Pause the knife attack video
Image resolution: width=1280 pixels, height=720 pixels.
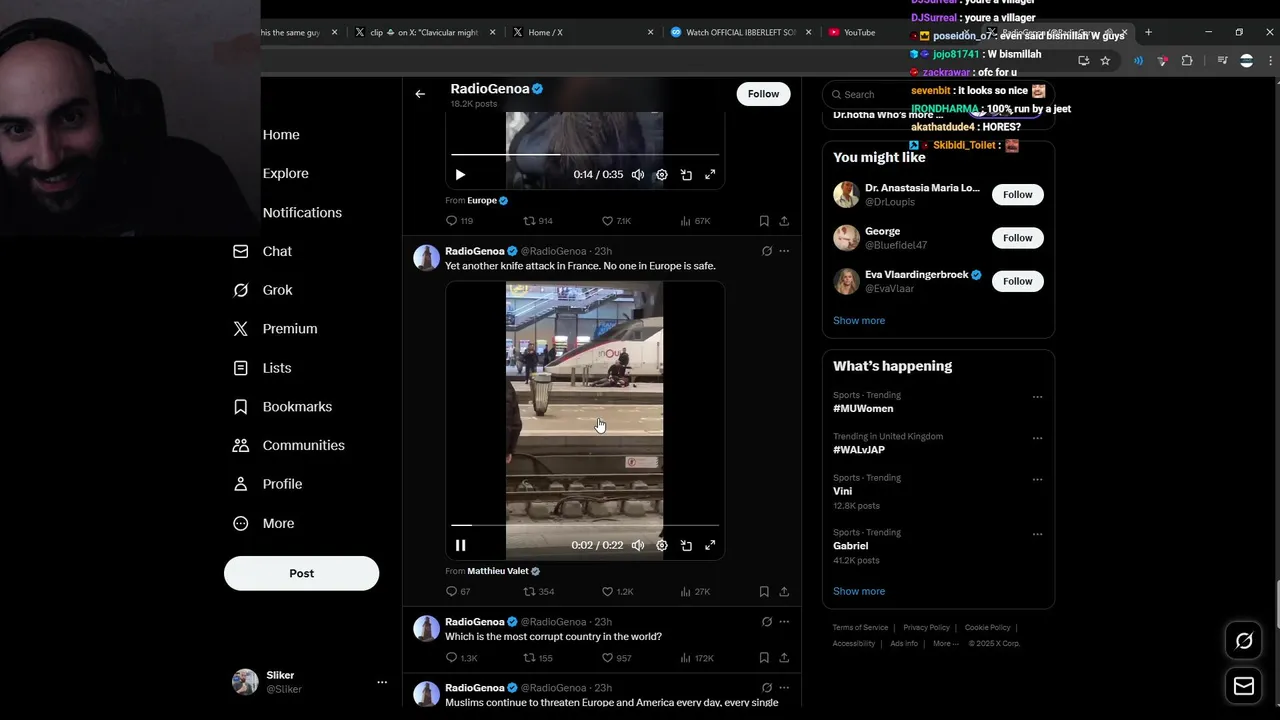pos(460,545)
